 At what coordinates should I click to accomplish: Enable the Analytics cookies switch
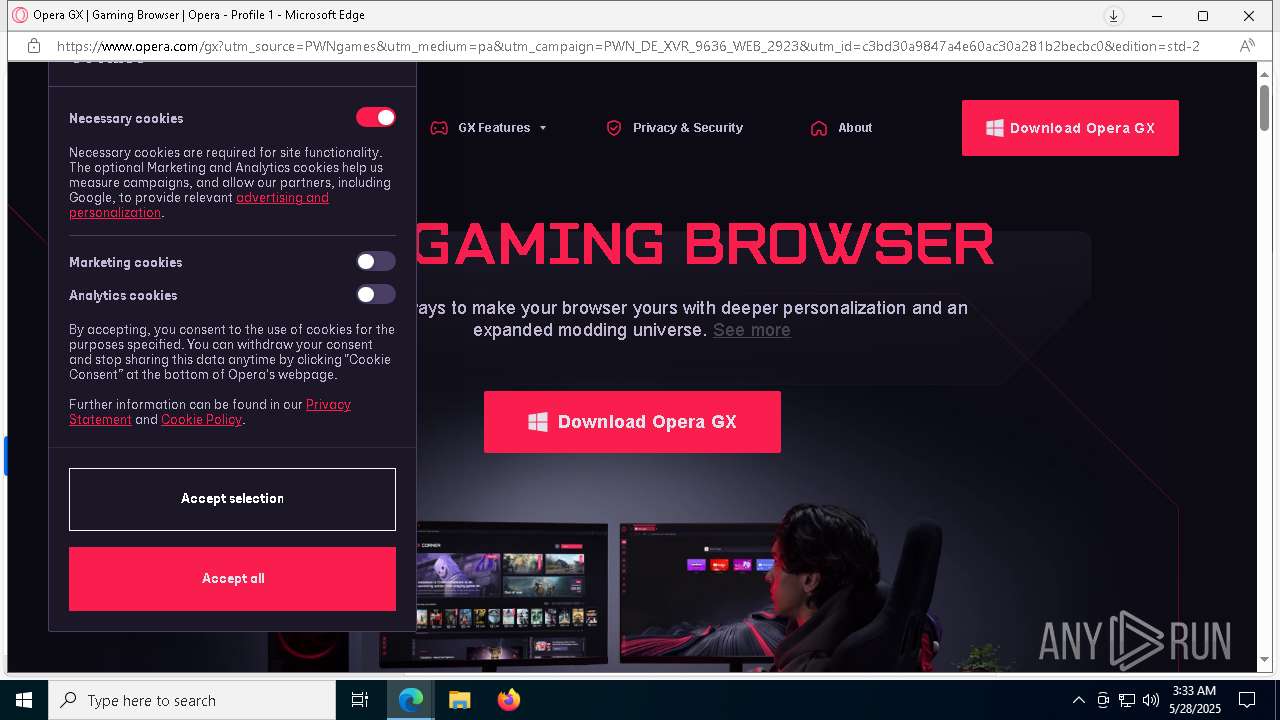[376, 295]
